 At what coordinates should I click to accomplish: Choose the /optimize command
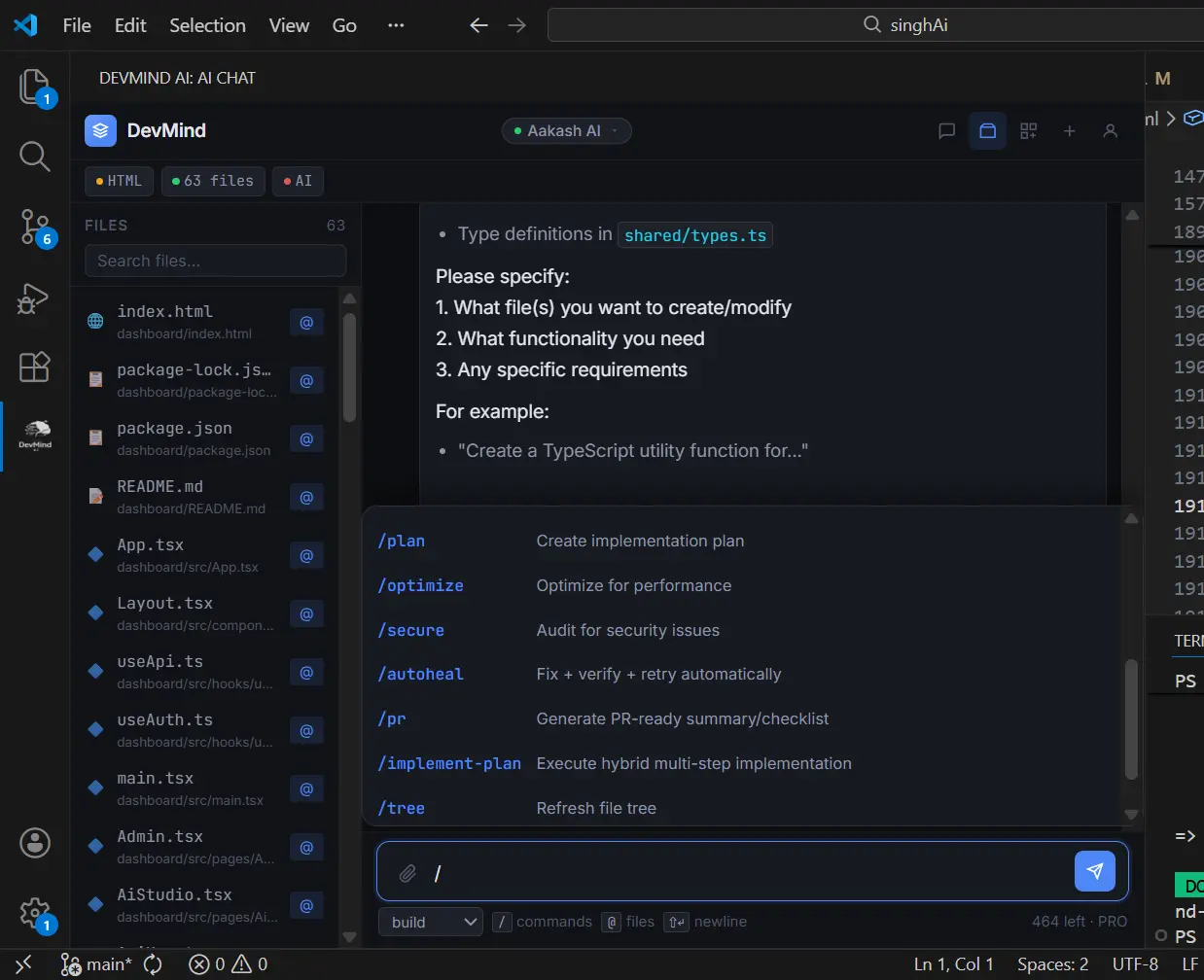coord(743,586)
